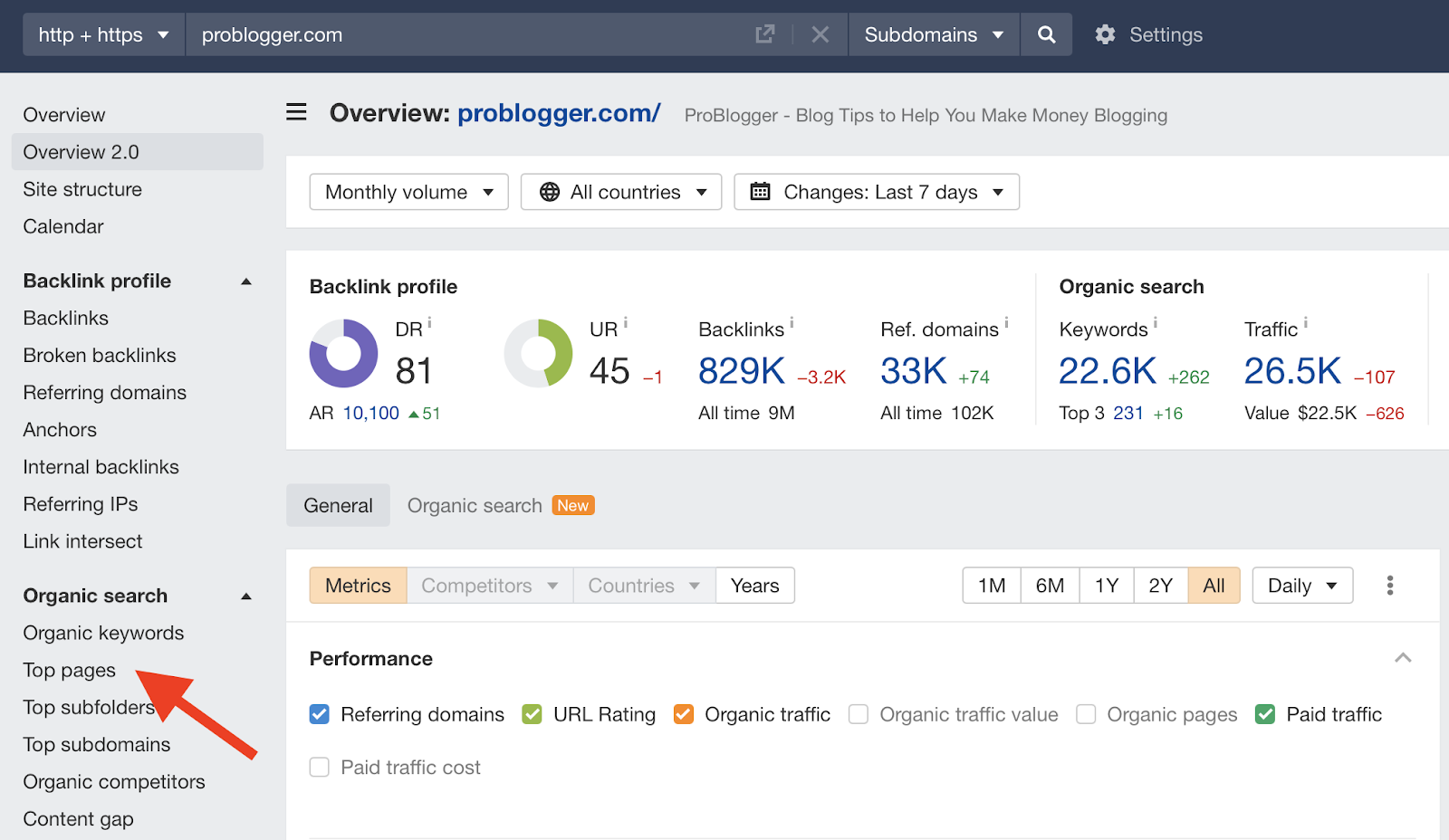This screenshot has width=1449, height=840.
Task: Select the 6M time range
Action: coord(1051,586)
